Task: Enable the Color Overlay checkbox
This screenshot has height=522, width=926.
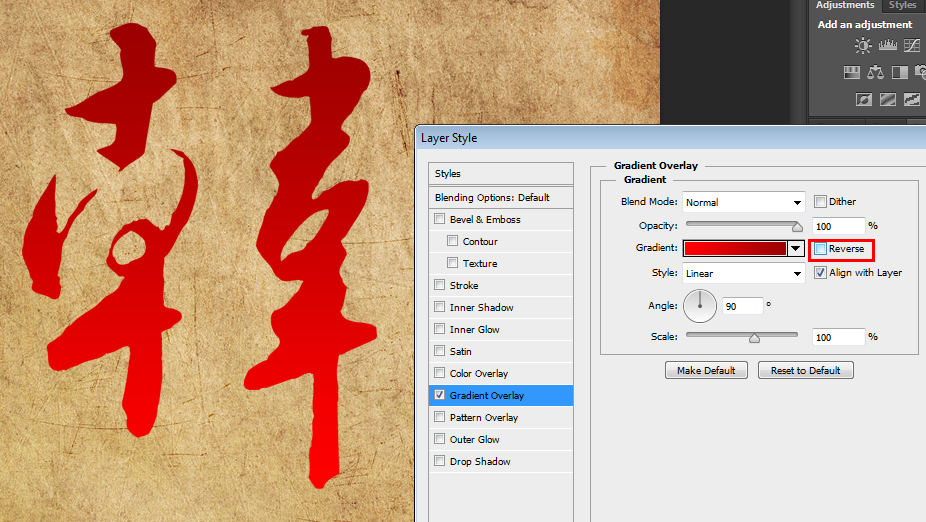Action: click(439, 373)
